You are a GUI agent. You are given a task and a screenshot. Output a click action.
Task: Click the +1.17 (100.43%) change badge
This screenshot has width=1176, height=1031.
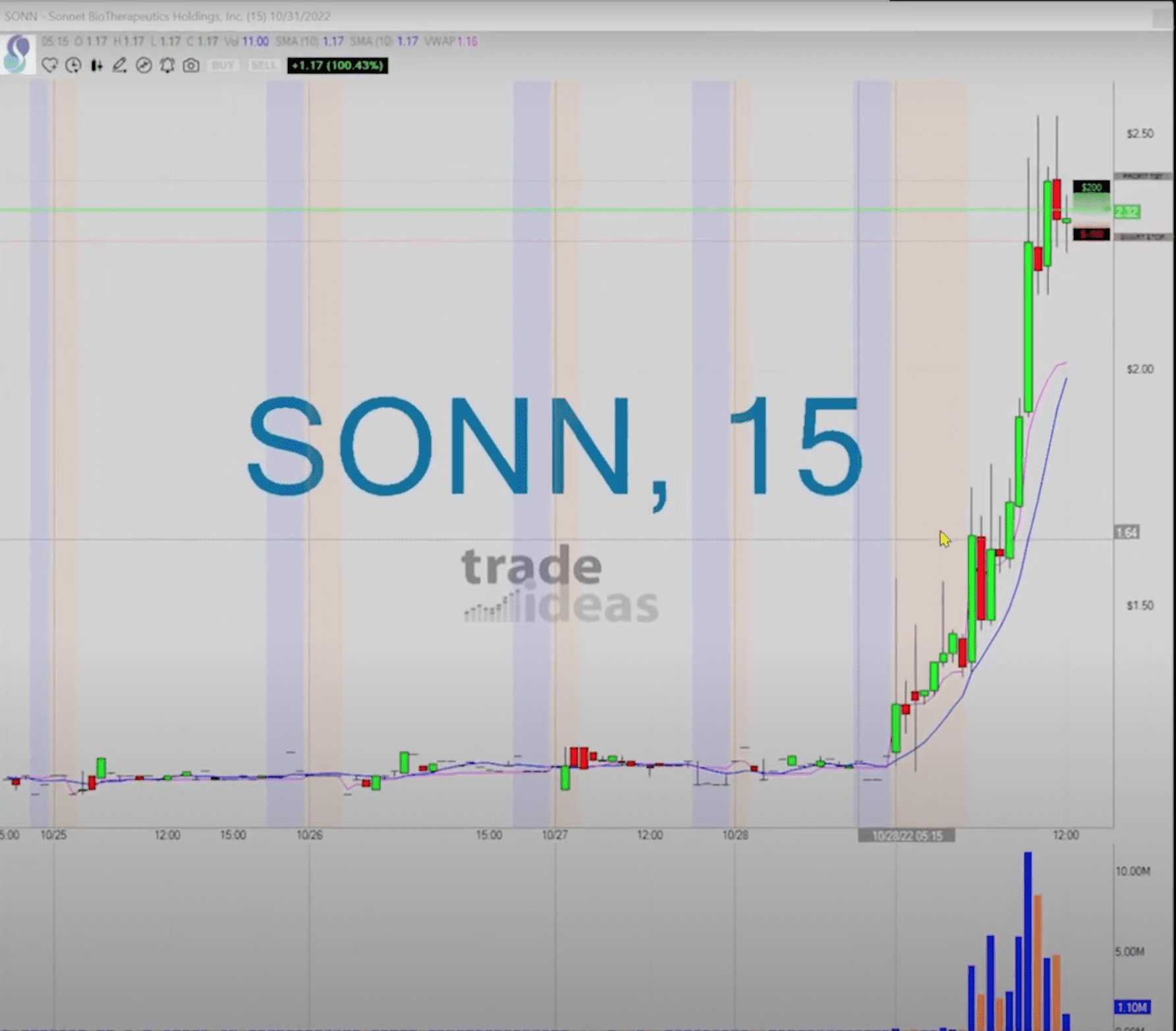[x=337, y=65]
